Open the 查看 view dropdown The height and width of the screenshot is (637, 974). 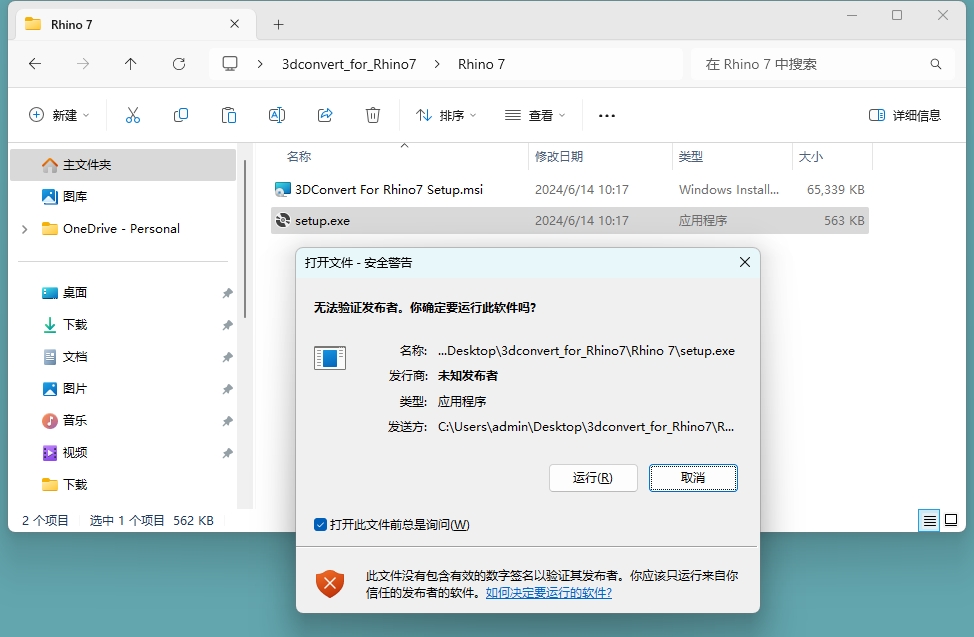[535, 115]
